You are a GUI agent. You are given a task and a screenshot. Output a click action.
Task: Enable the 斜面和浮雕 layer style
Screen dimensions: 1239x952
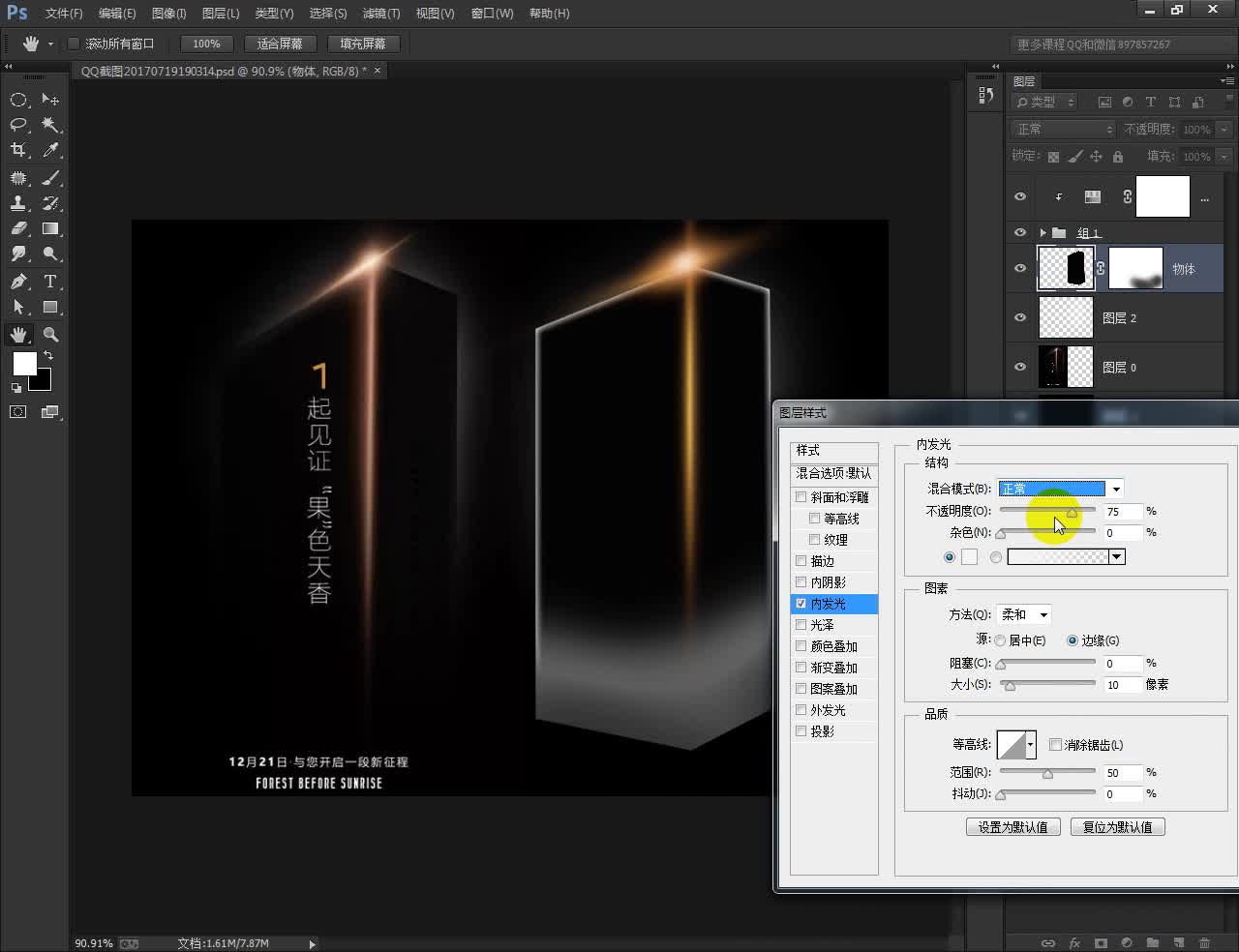click(801, 496)
